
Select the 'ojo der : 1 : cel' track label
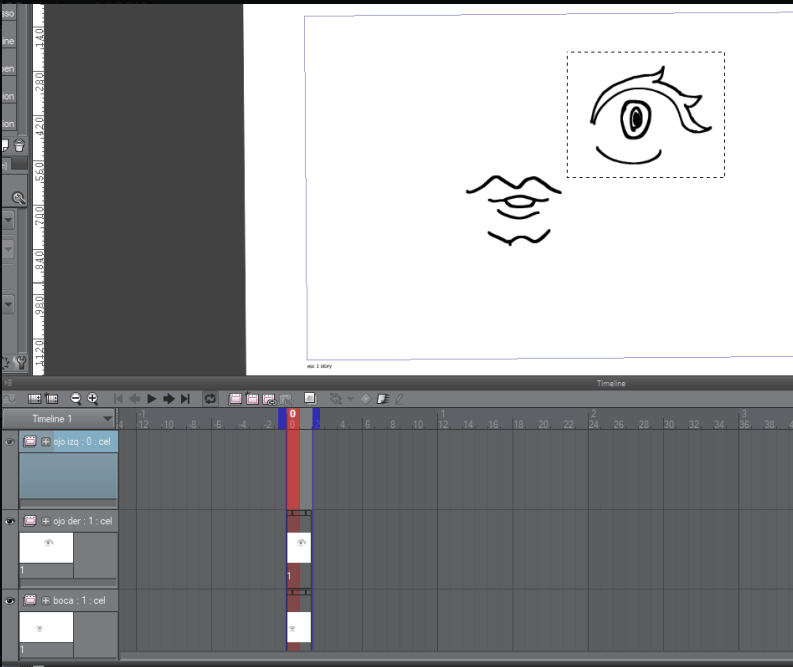click(83, 521)
